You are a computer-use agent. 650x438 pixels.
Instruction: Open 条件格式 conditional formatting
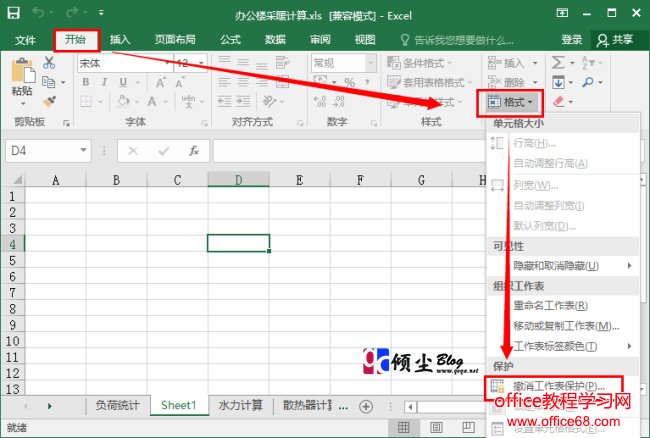point(419,63)
